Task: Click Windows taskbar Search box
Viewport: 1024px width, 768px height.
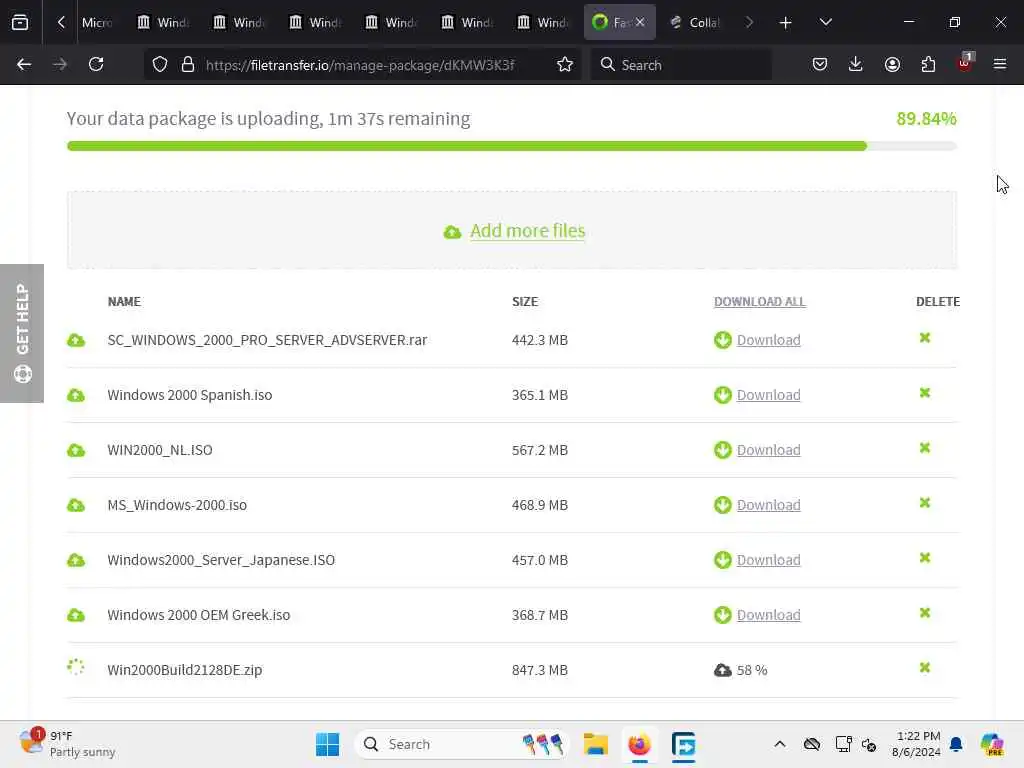Action: (x=461, y=744)
